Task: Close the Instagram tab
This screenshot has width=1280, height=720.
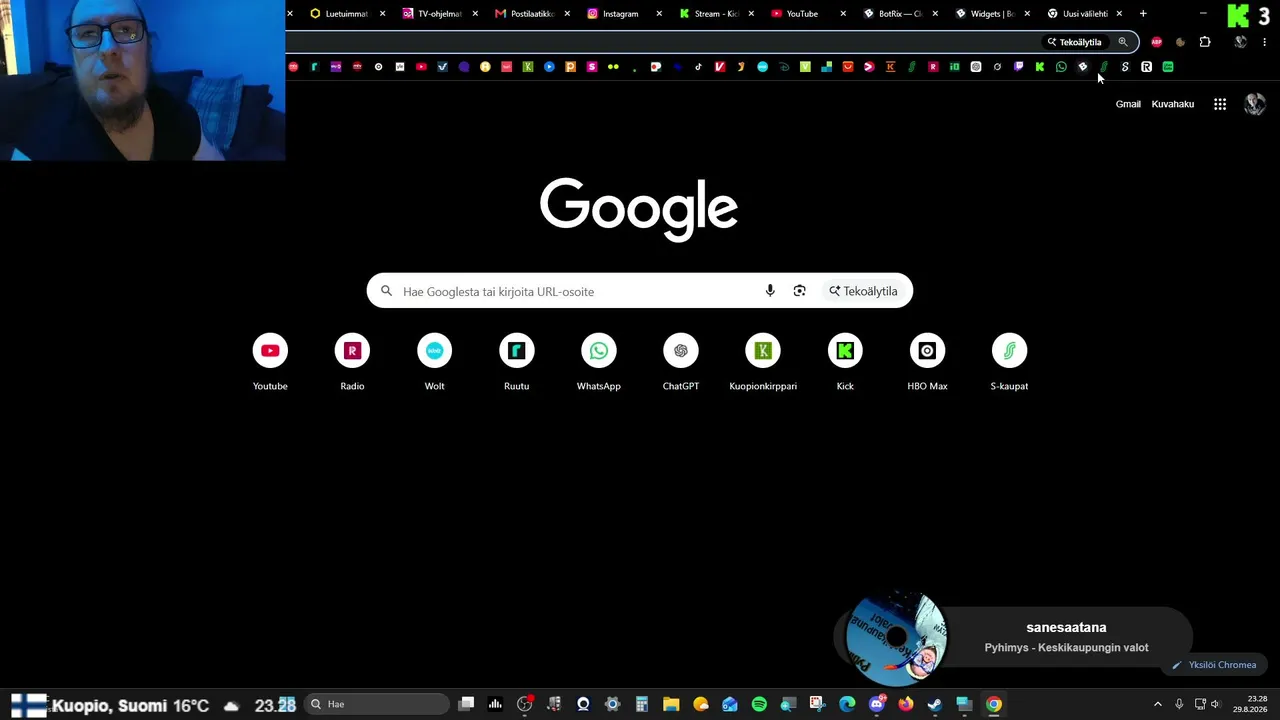Action: [x=659, y=14]
